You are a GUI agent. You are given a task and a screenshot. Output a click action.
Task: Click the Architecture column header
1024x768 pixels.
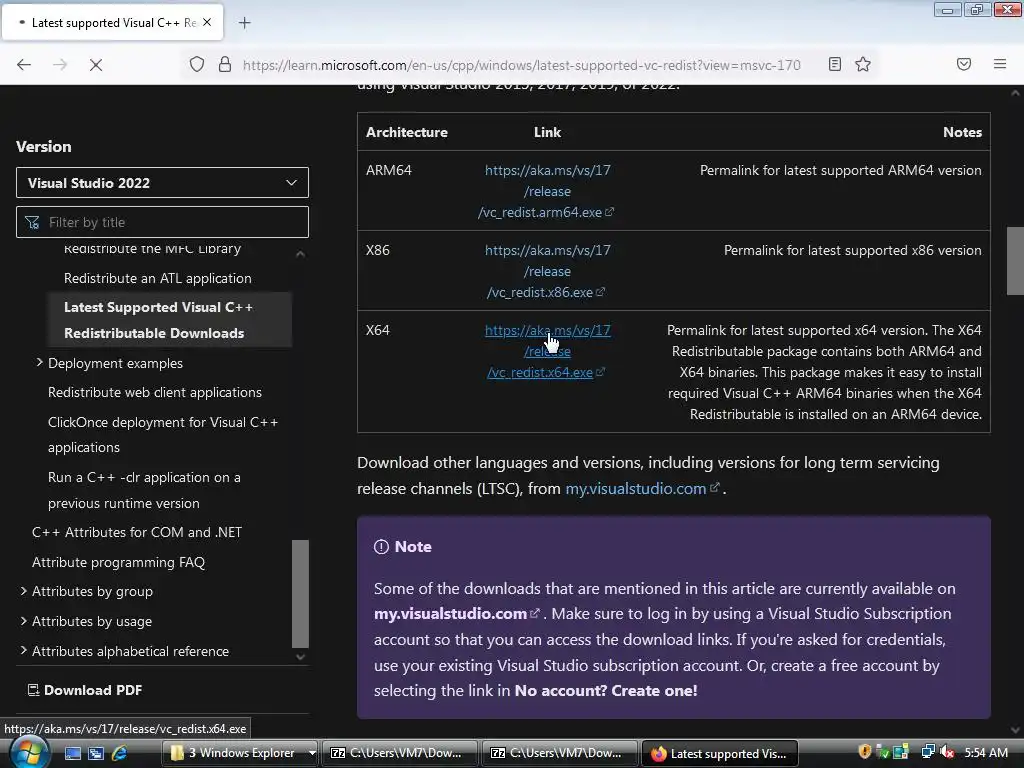pos(407,132)
